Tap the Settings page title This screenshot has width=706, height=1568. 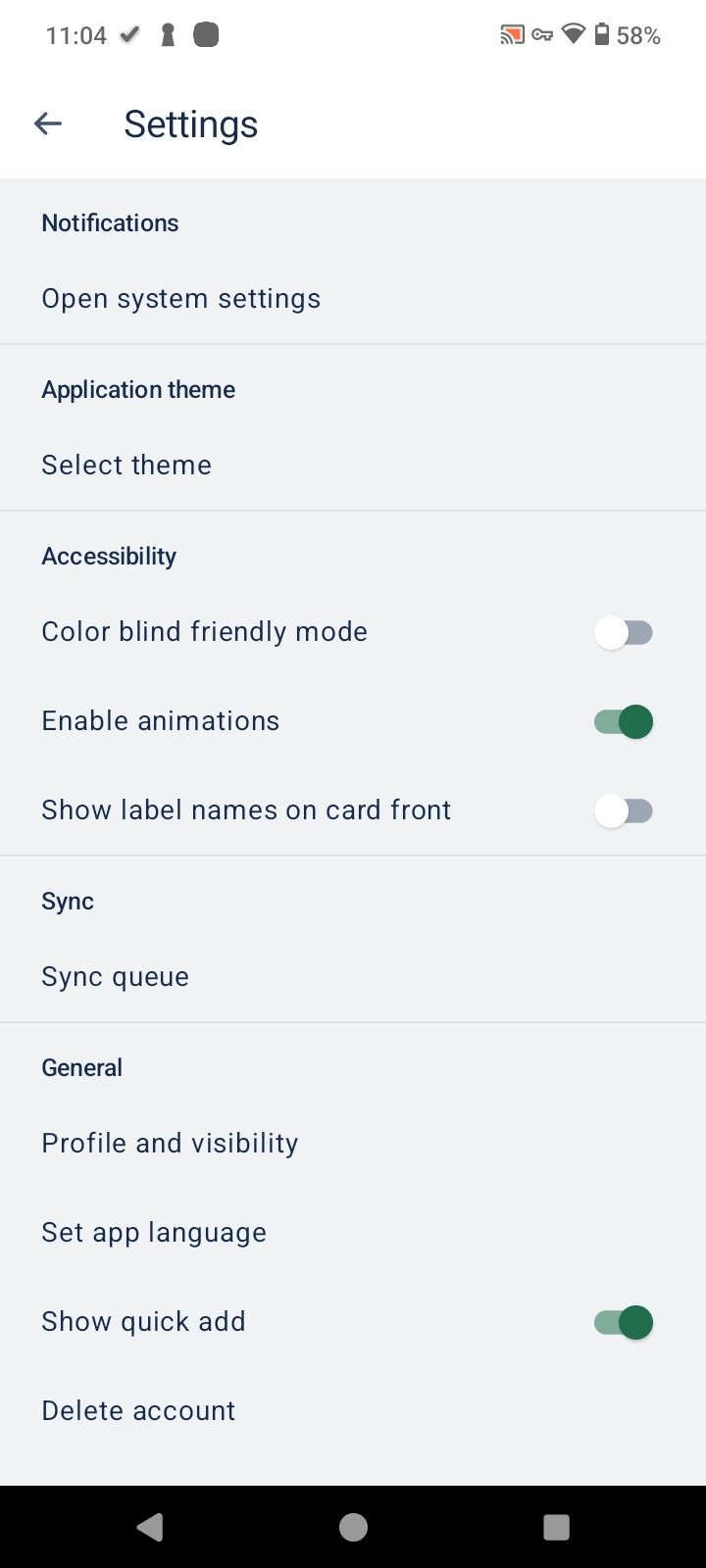point(191,124)
